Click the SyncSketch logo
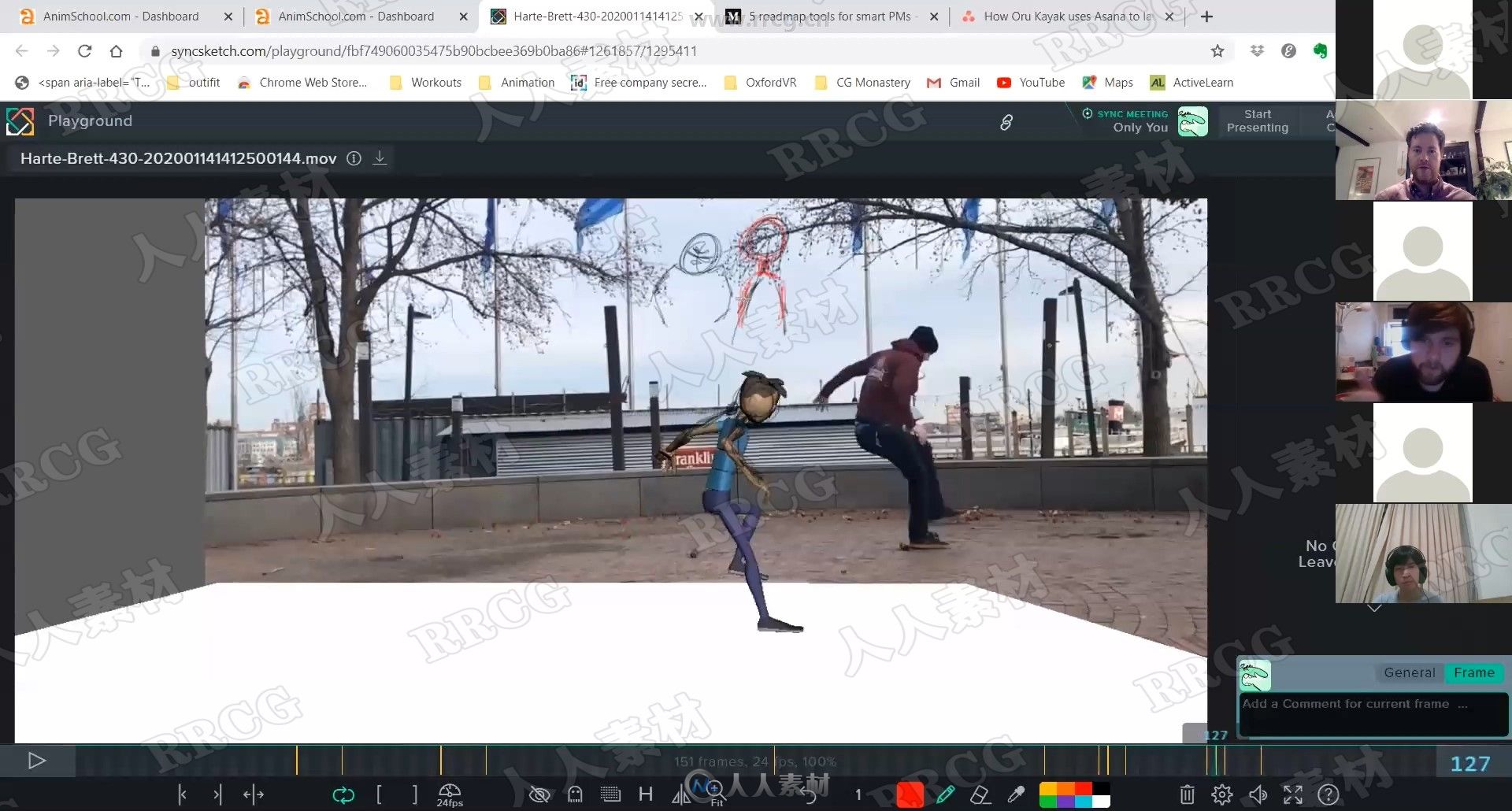The image size is (1512, 811). click(20, 121)
